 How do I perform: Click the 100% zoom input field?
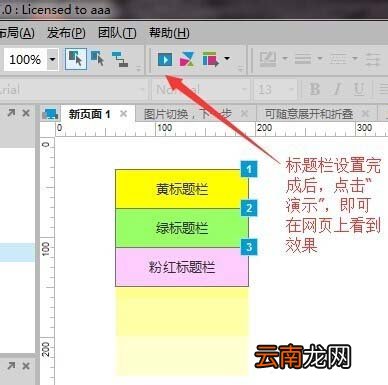tap(25, 60)
